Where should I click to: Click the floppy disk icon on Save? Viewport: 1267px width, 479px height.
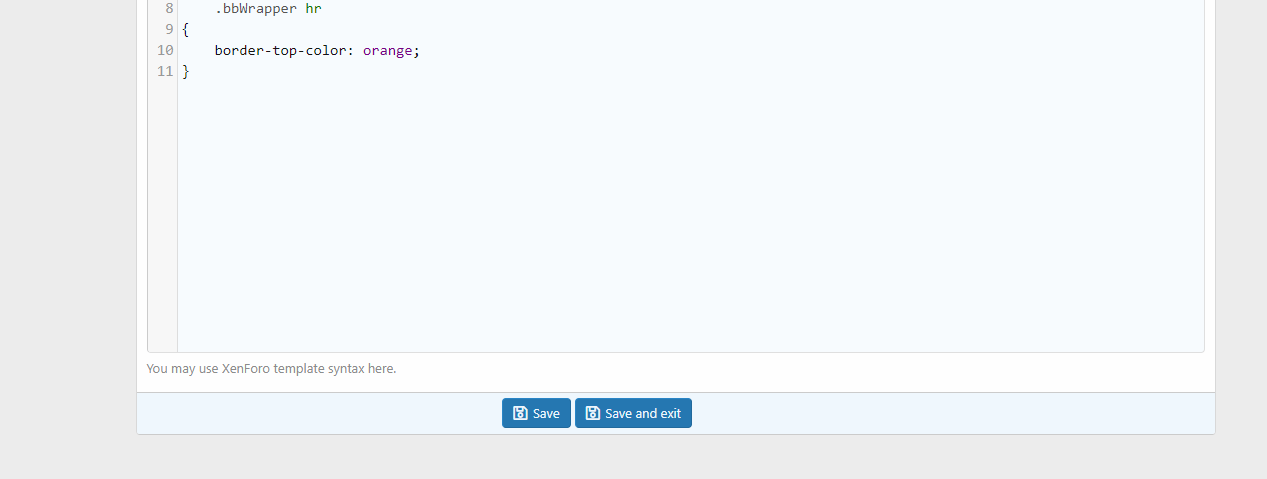(x=520, y=413)
